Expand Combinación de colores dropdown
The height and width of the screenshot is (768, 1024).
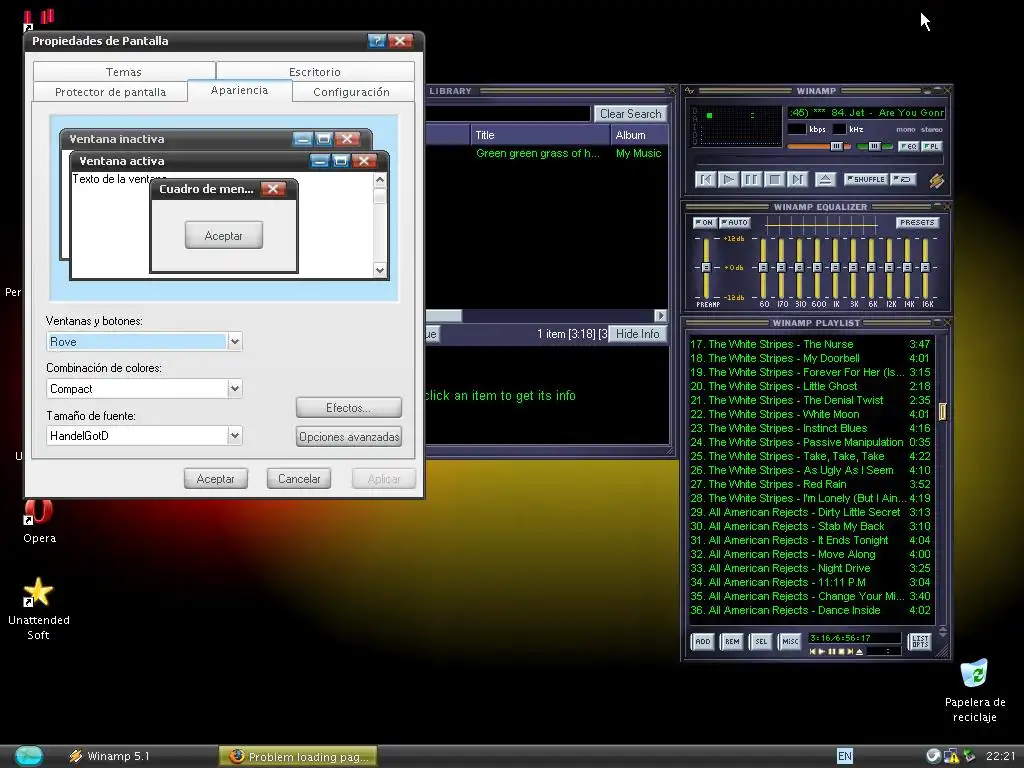(x=234, y=389)
